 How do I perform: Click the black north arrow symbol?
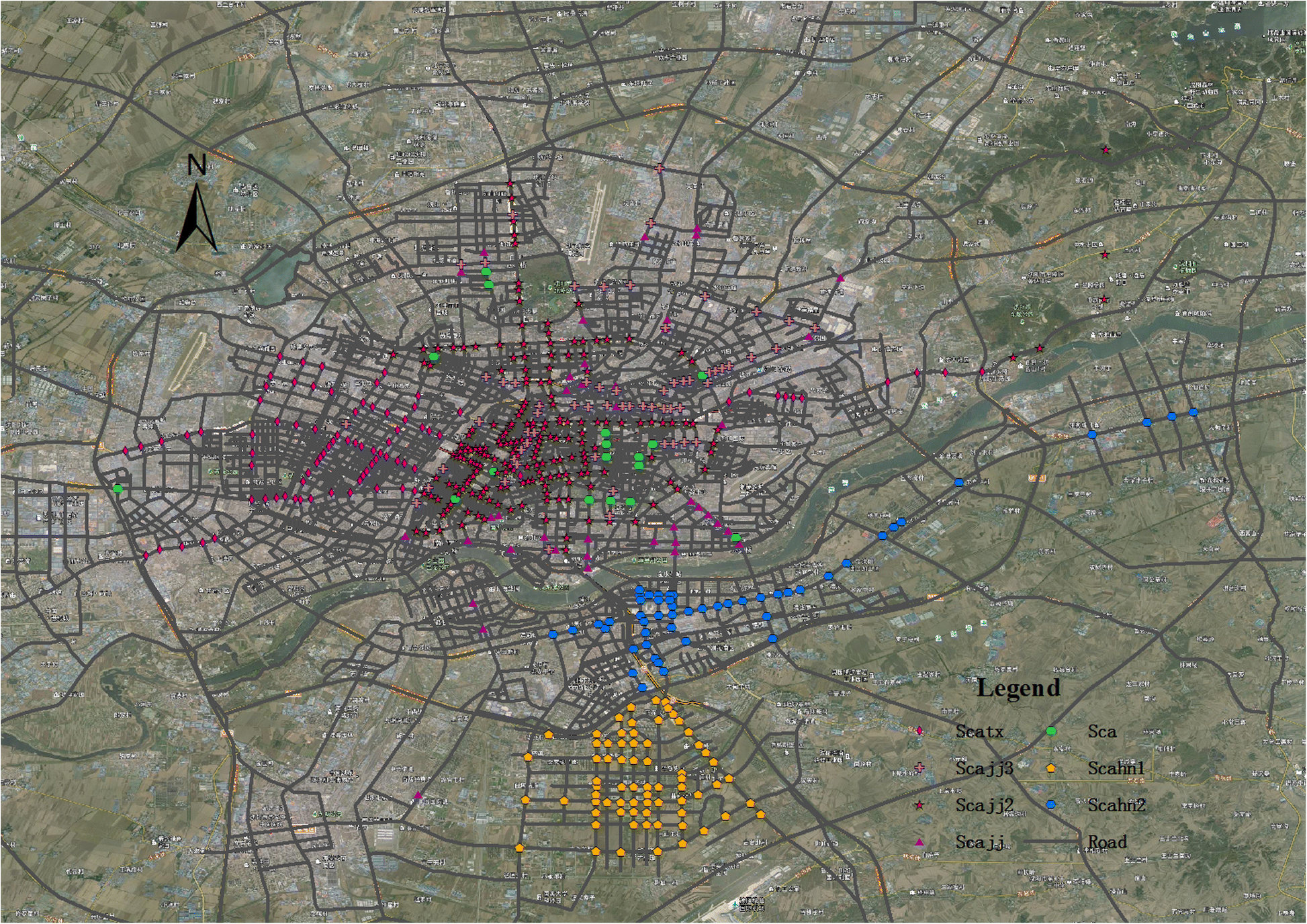click(196, 218)
